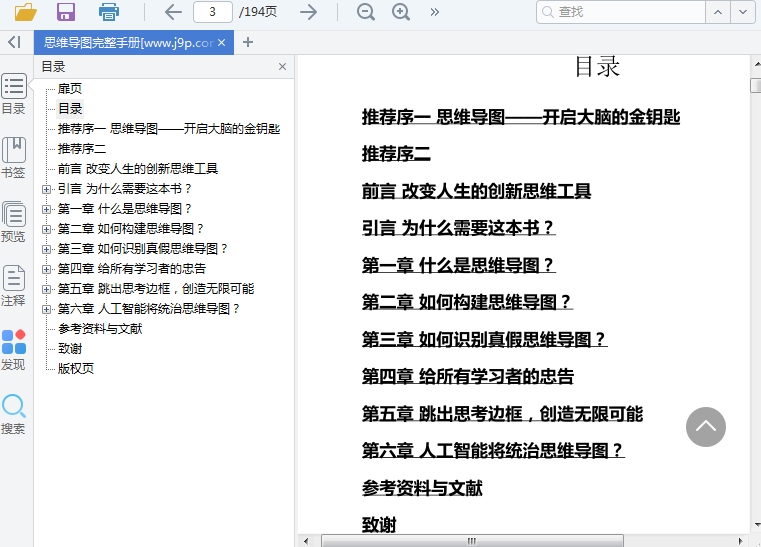Screen dimensions: 761x547
Task: Select 第六章 outline entry text
Action: (149, 308)
